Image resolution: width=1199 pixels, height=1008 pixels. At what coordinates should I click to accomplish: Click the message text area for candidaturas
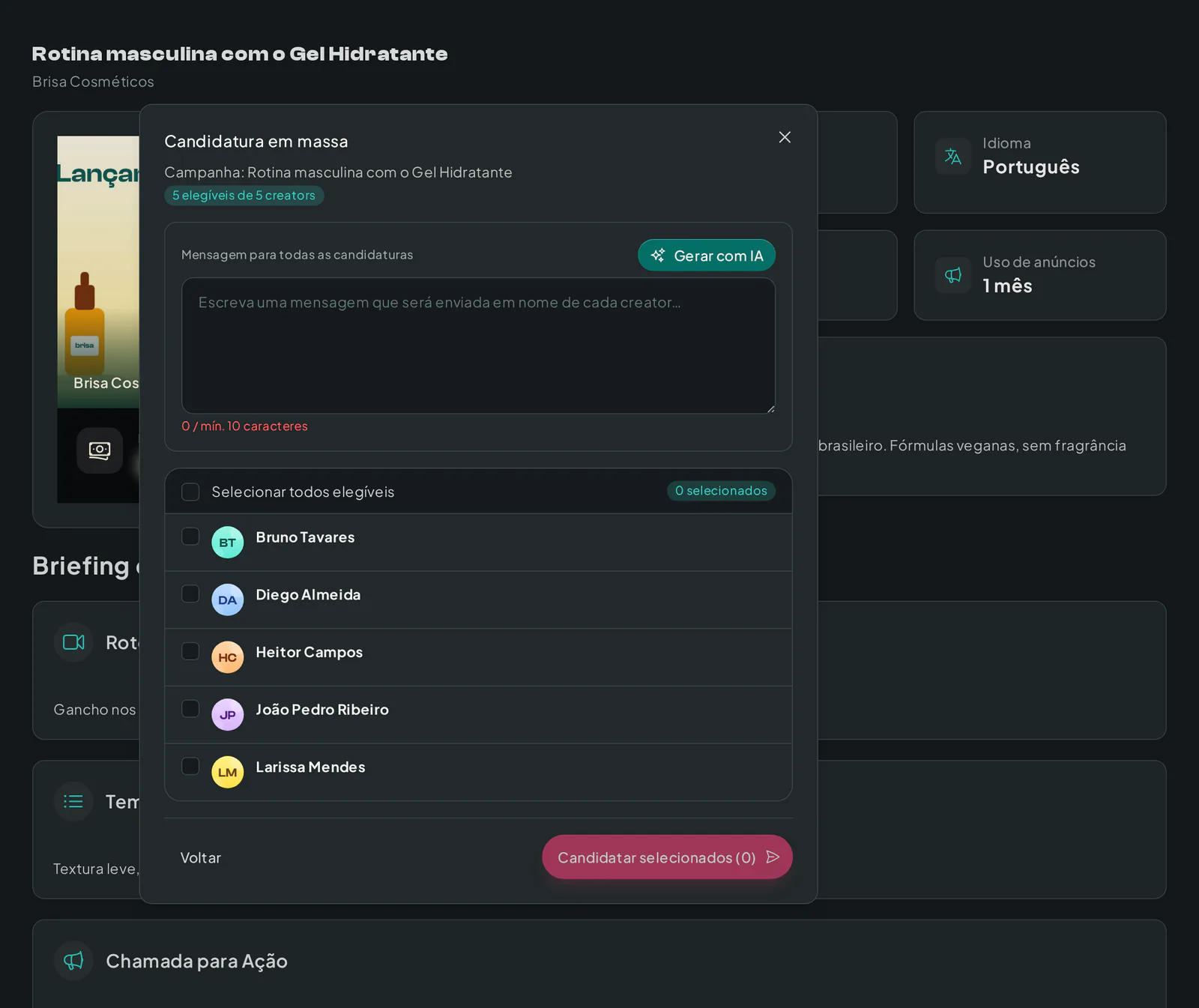[x=478, y=345]
